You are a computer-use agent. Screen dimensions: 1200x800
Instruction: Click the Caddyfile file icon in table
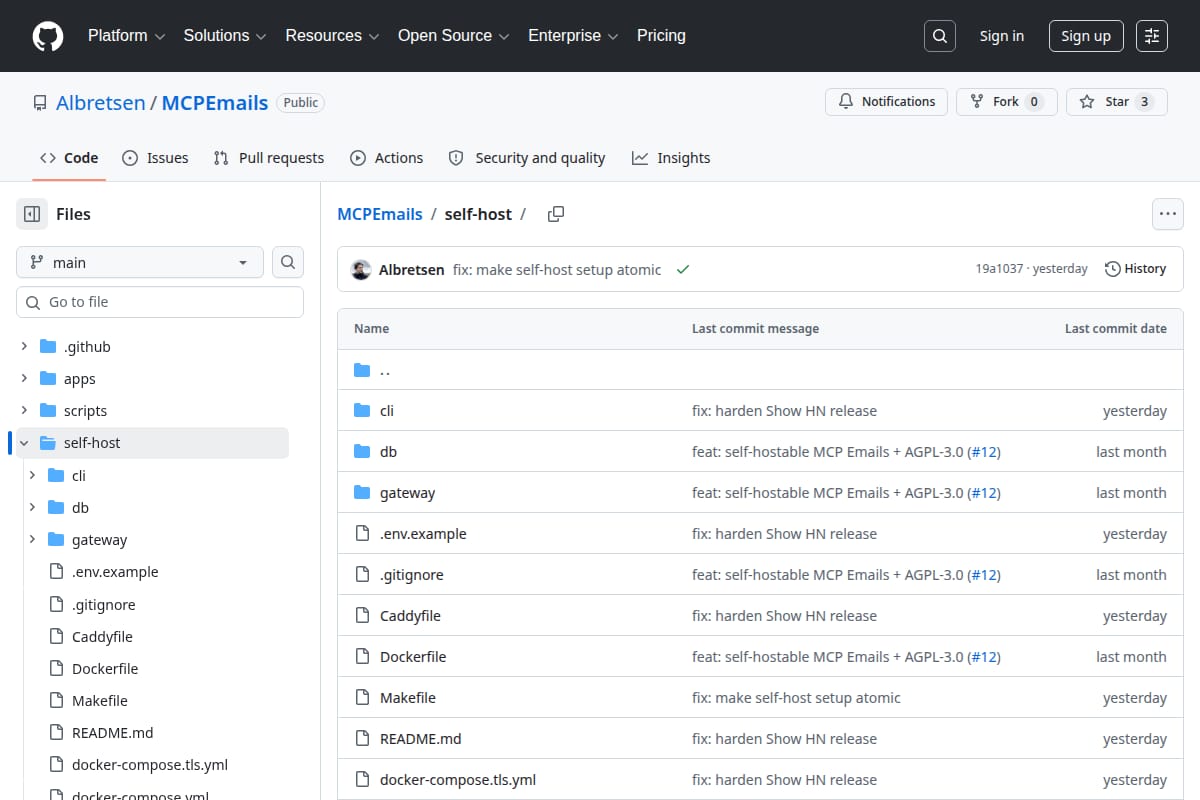click(362, 616)
